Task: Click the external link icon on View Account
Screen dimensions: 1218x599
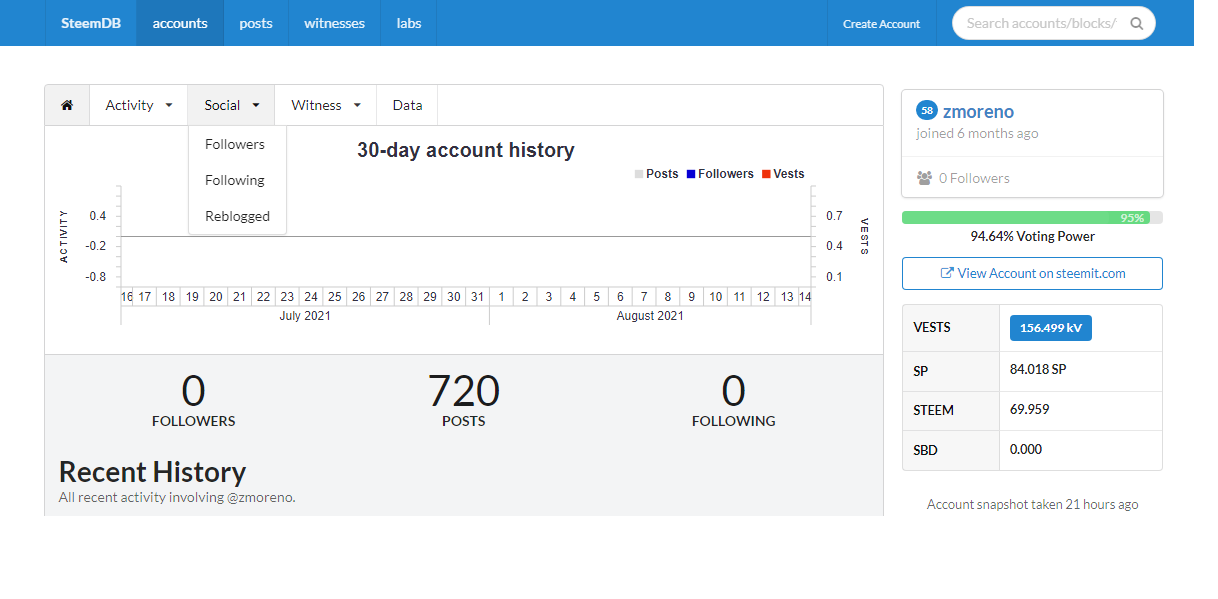Action: point(946,273)
